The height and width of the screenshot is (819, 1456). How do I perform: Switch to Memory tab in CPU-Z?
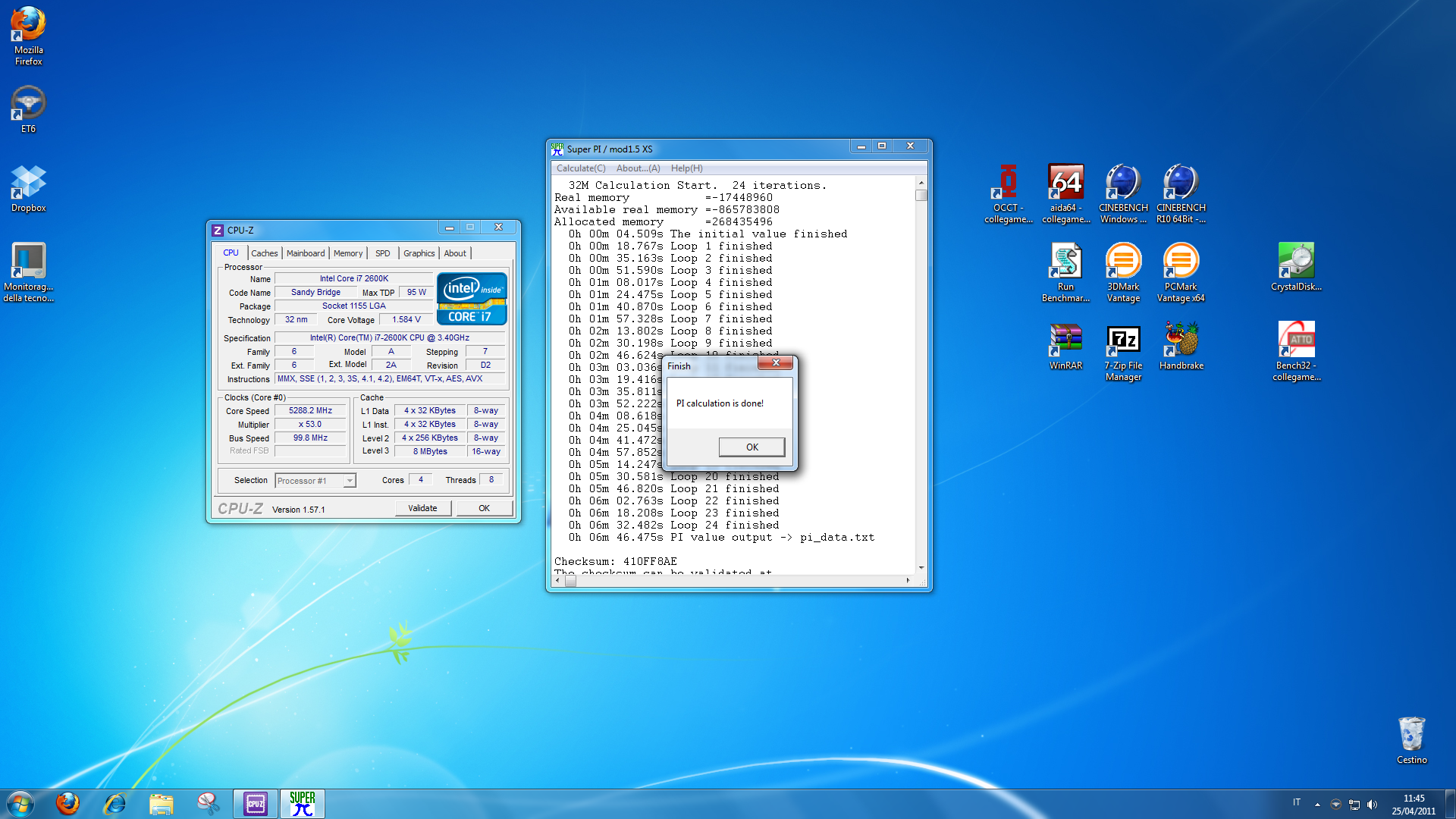pyautogui.click(x=348, y=253)
